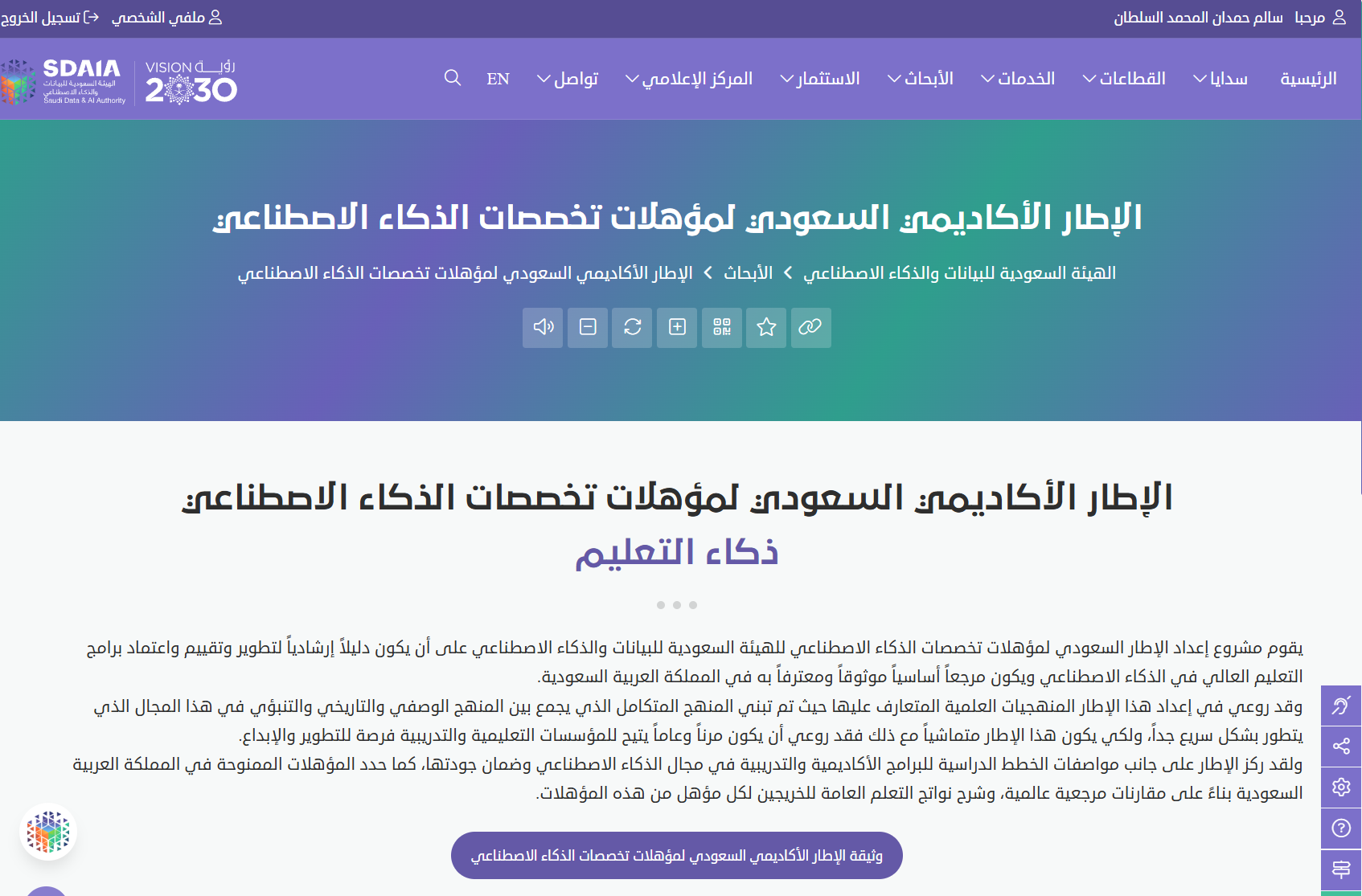The height and width of the screenshot is (896, 1362).
Task: Open settings gear in side panel
Action: tap(1340, 788)
